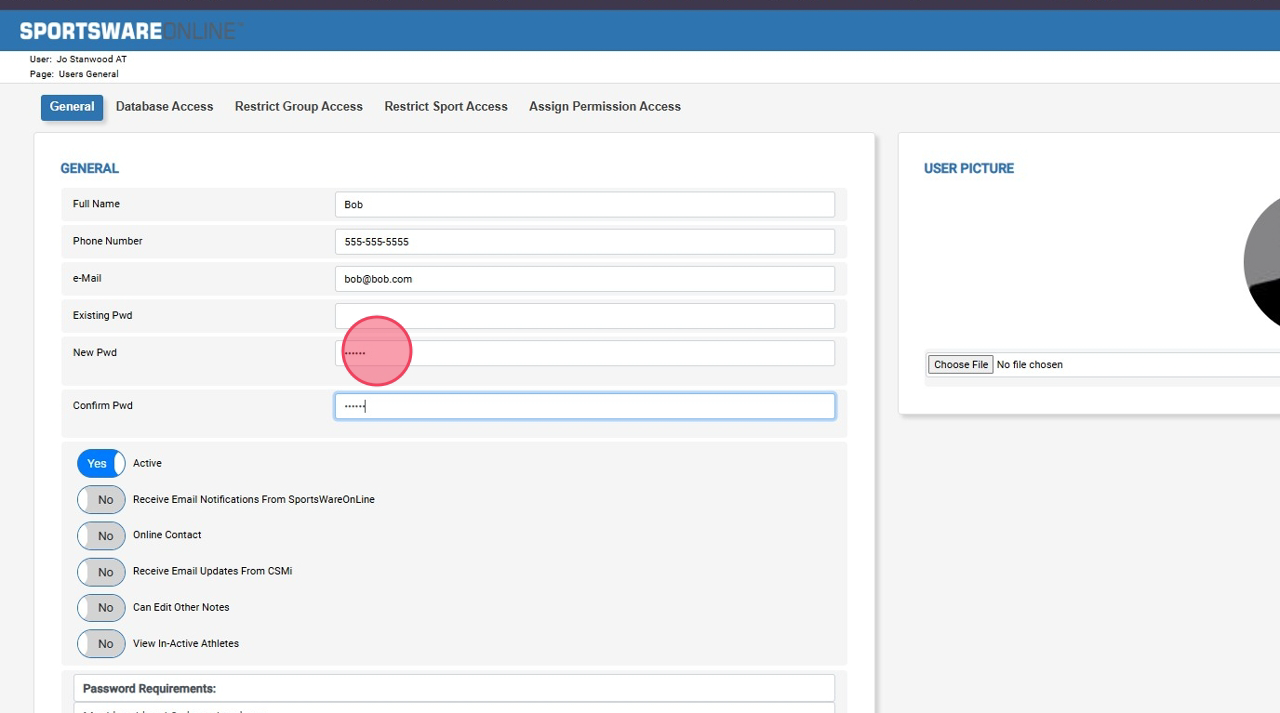Toggle the Active switch off
Viewport: 1280px width, 713px height.
coord(101,464)
